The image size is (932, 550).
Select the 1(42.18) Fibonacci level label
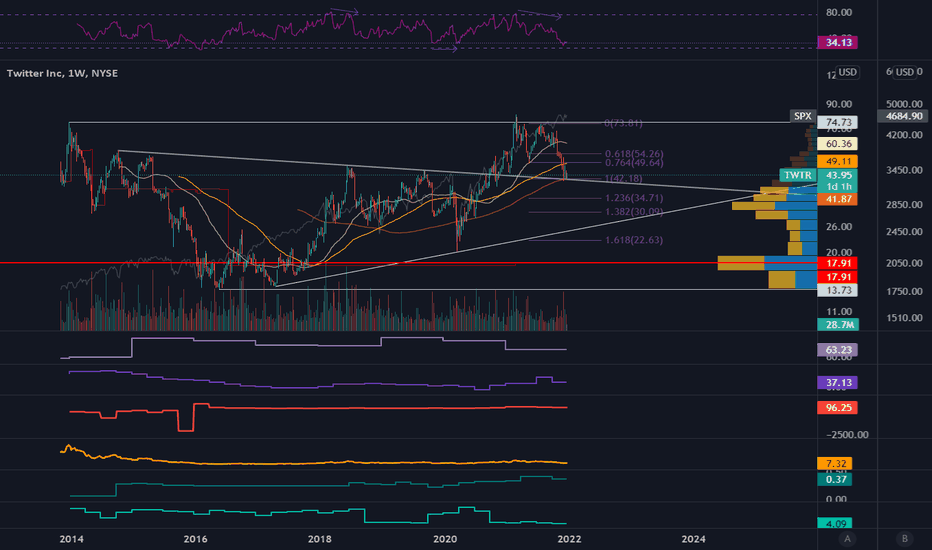624,178
